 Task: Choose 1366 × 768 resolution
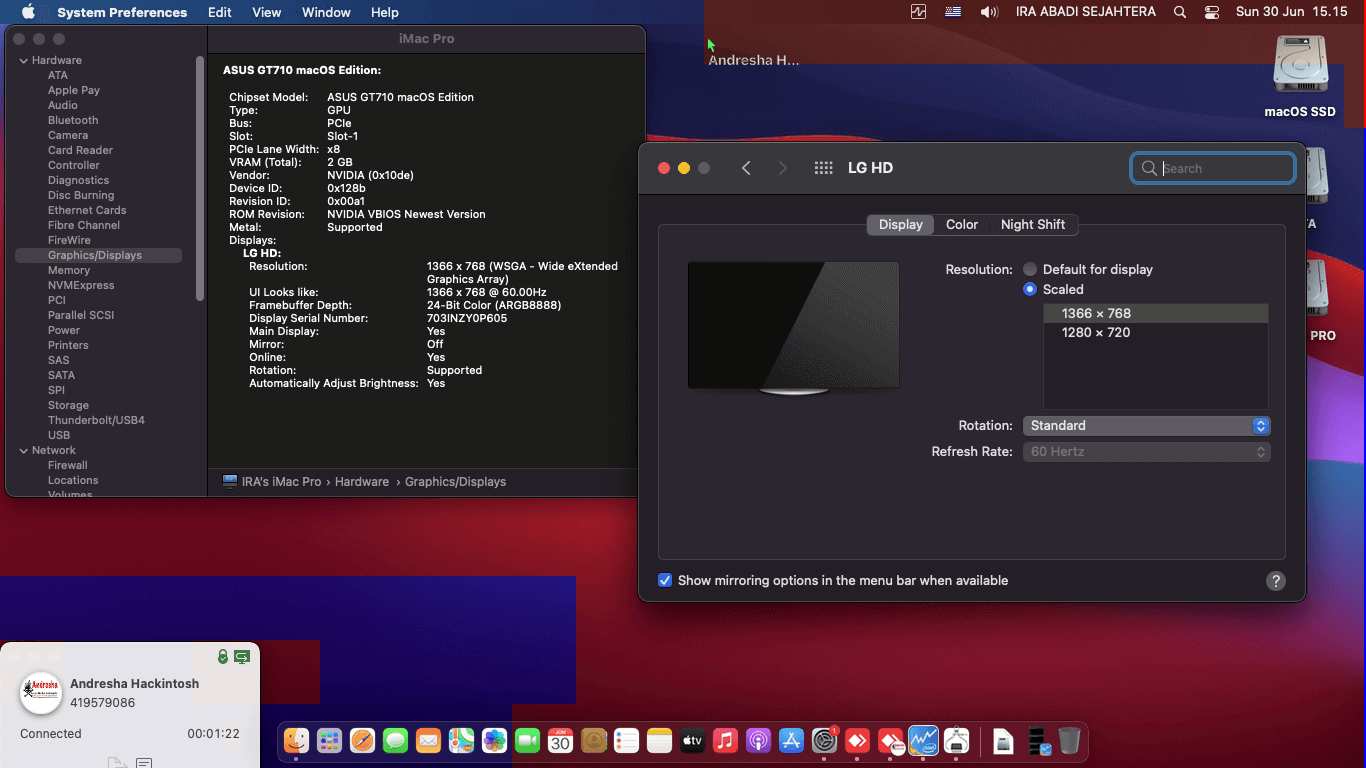pyautogui.click(x=1156, y=313)
